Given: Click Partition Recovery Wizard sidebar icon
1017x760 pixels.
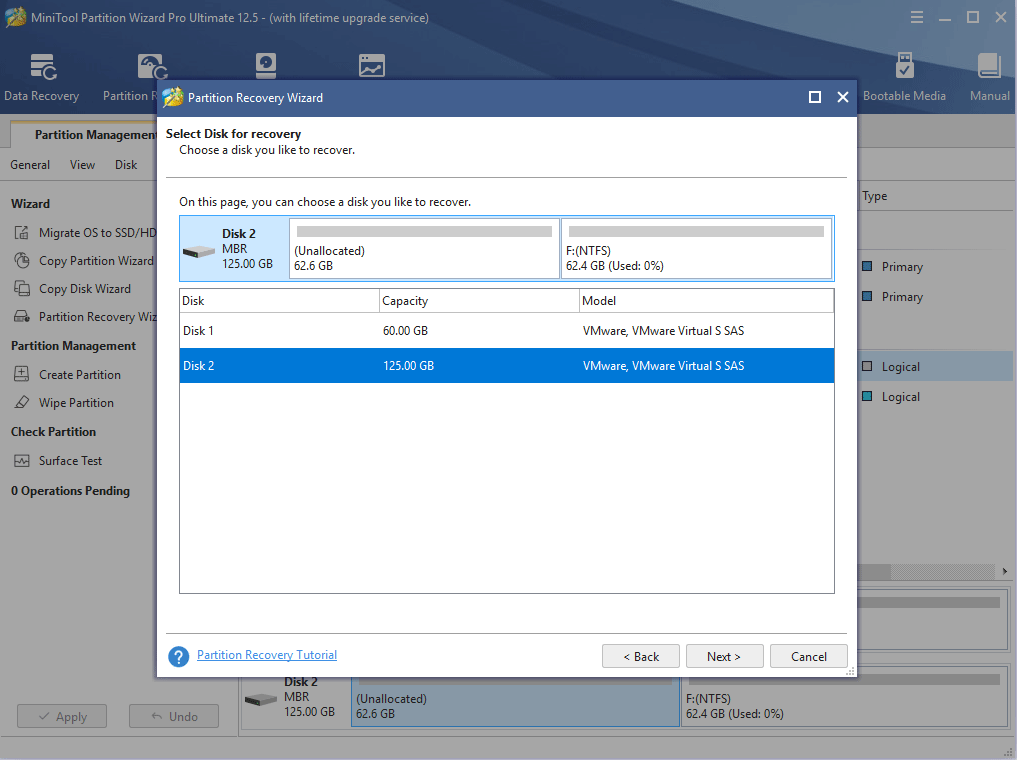Looking at the screenshot, I should tap(21, 316).
